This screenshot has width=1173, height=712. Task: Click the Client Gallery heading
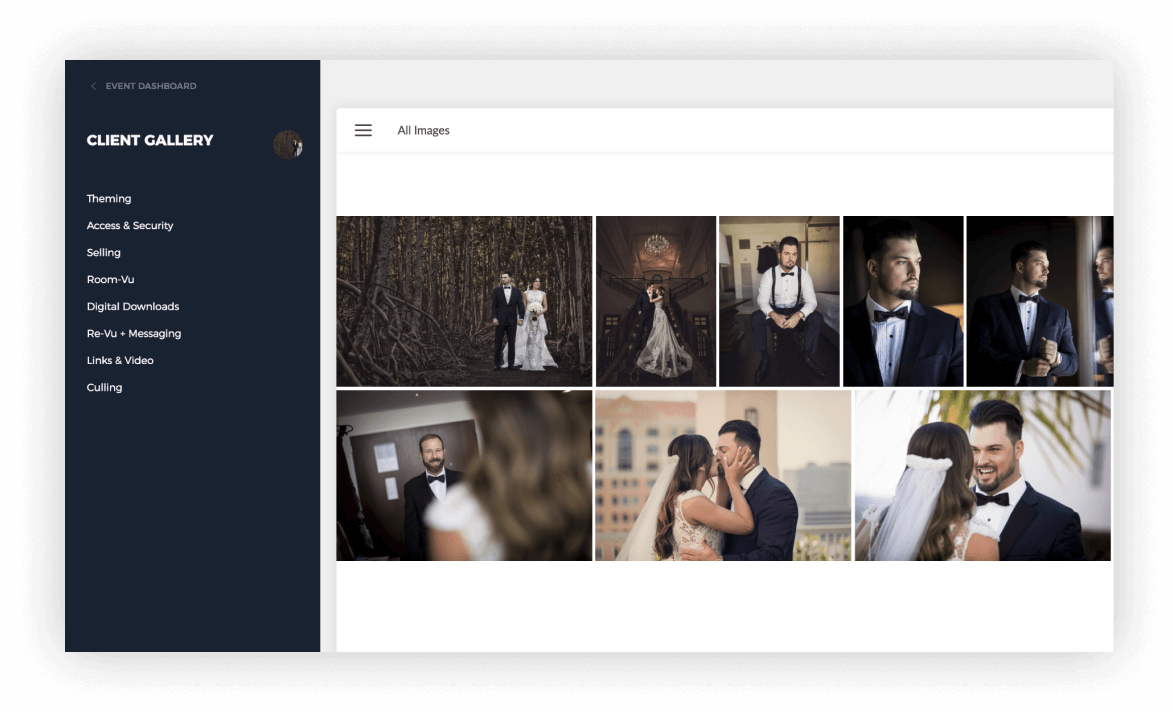click(x=150, y=140)
